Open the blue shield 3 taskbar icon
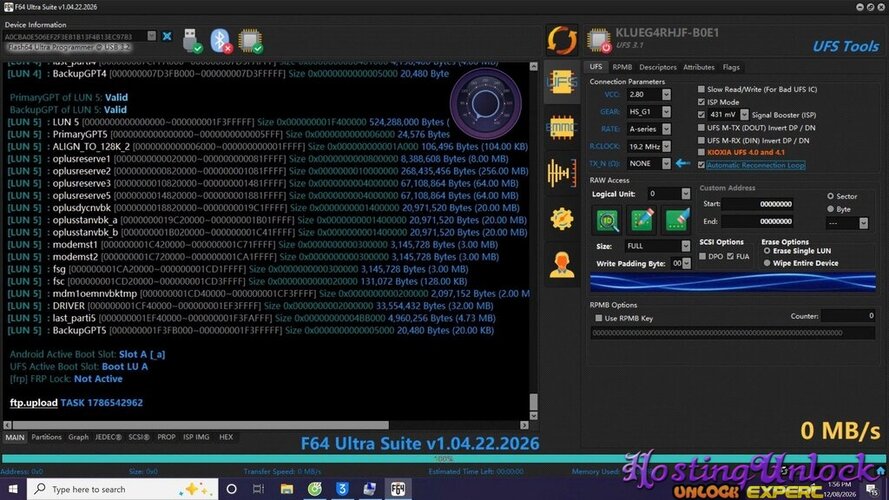The height and width of the screenshot is (500, 889). [x=342, y=489]
